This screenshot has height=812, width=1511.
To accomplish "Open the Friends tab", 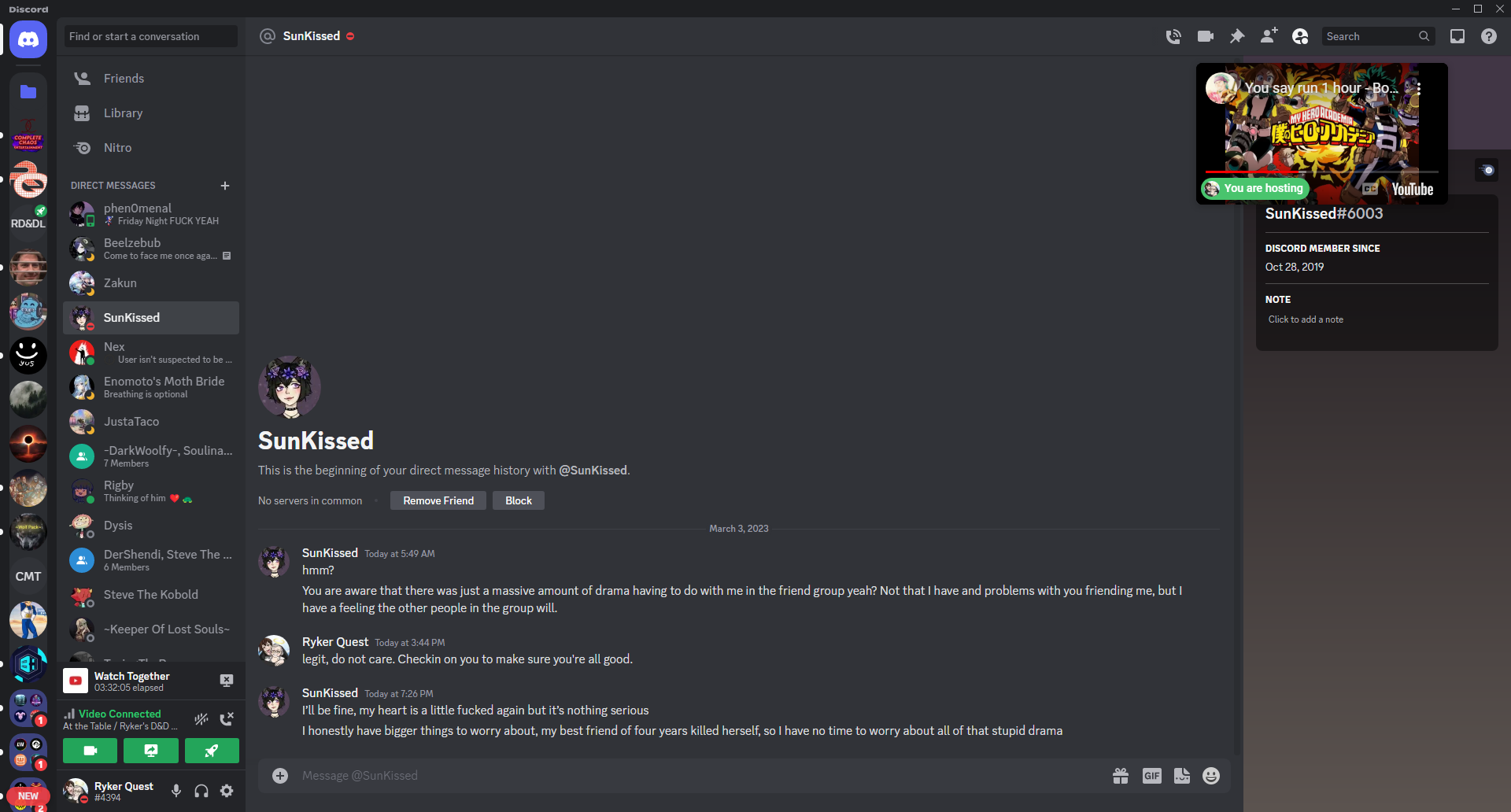I will coord(124,79).
